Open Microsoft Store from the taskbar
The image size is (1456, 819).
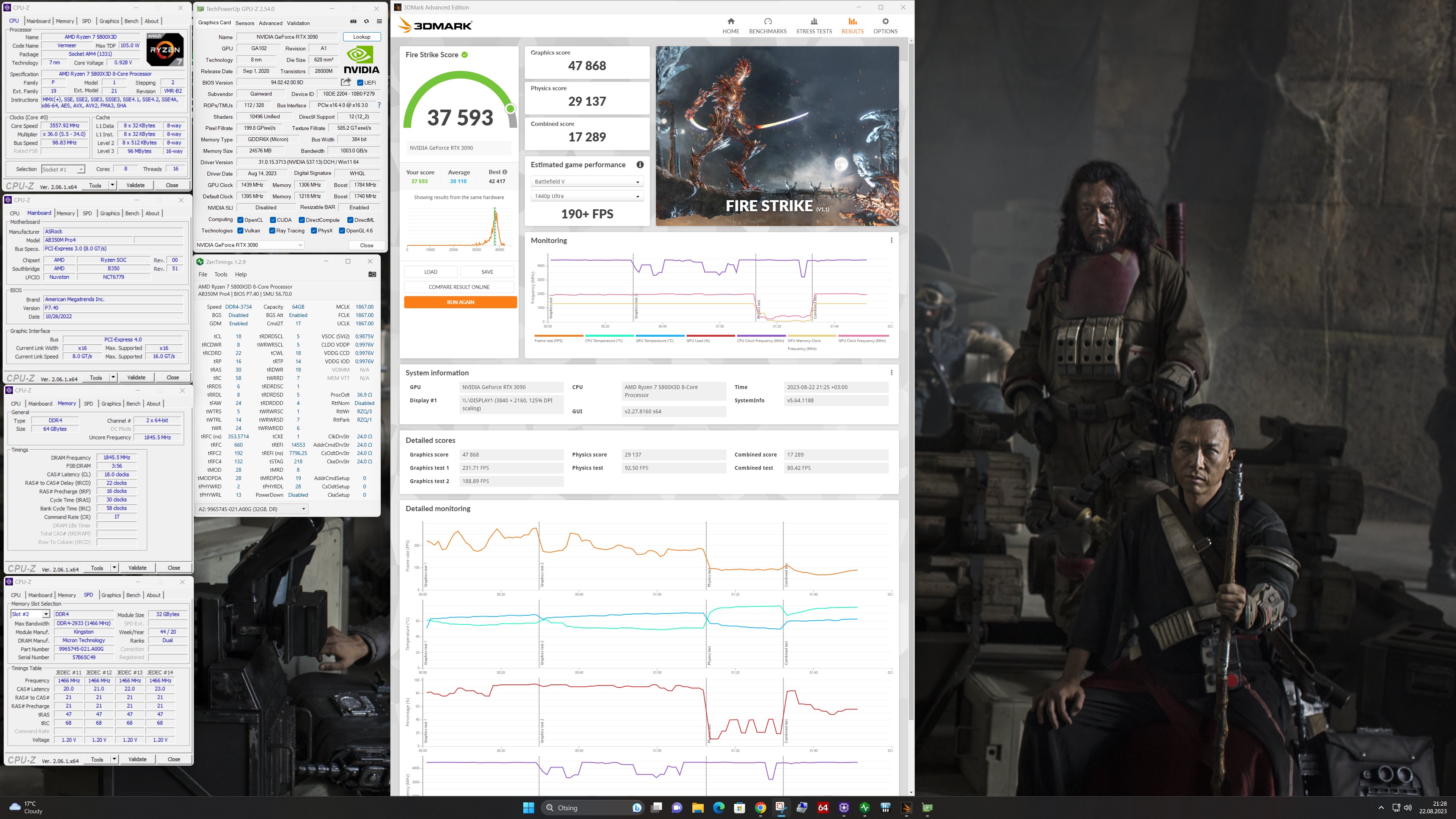point(739,808)
